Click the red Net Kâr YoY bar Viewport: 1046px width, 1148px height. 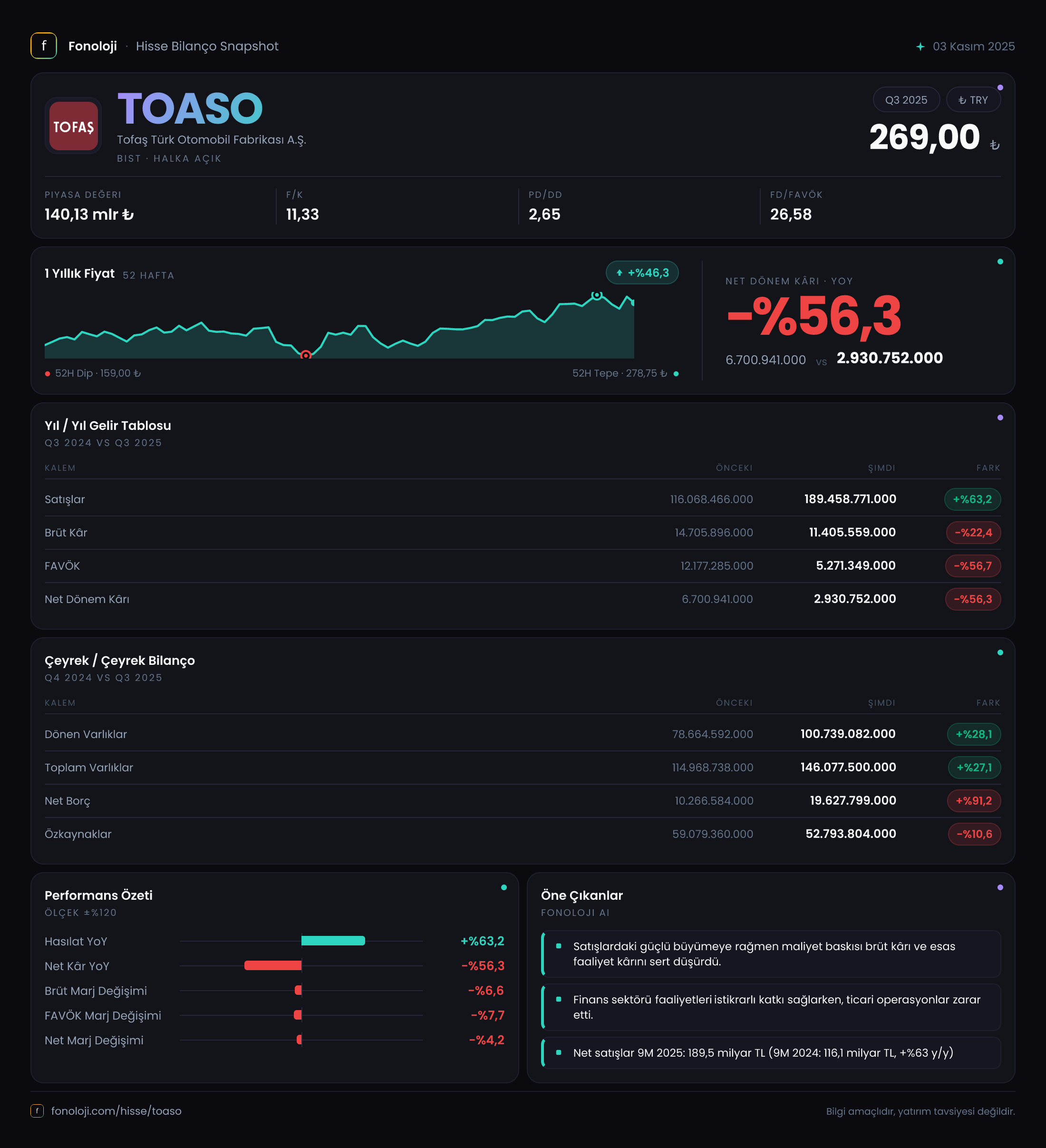coord(273,965)
